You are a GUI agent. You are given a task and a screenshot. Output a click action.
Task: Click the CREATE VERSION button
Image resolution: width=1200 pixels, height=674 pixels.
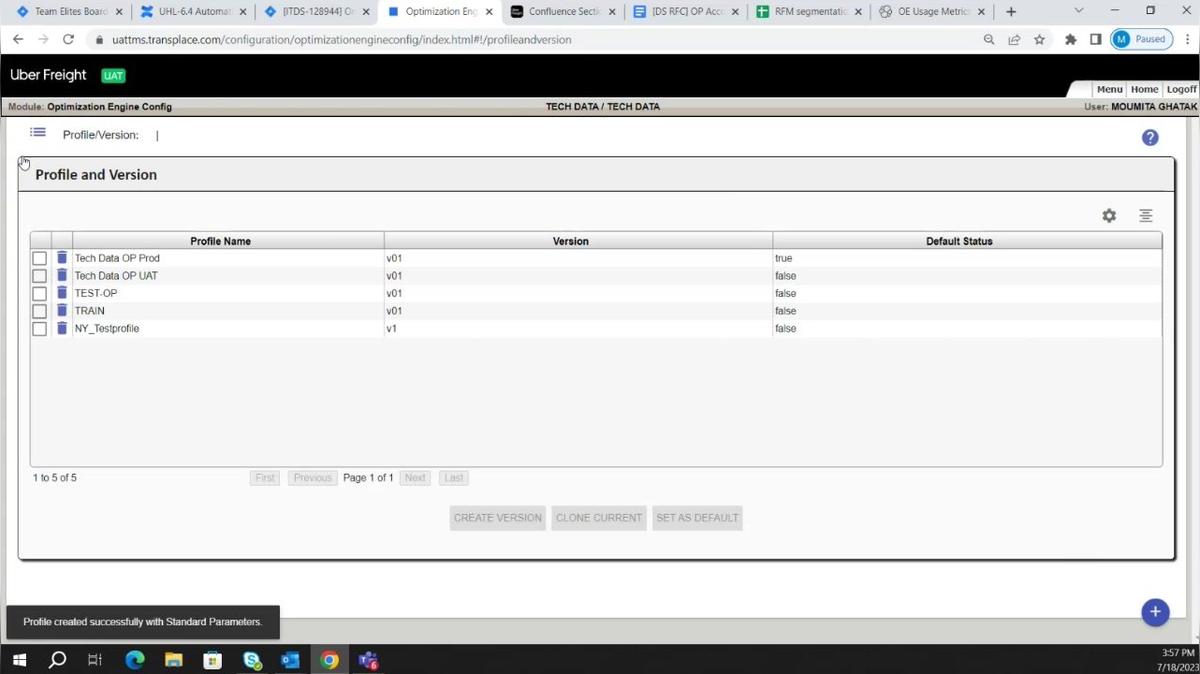pos(498,518)
